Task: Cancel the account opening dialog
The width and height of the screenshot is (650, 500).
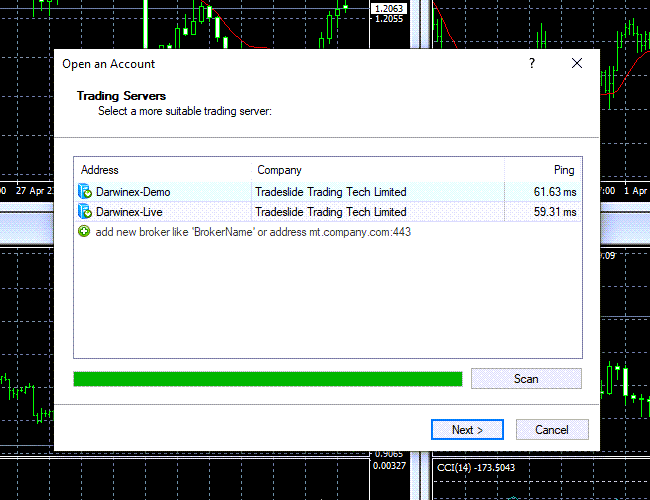Action: click(x=552, y=430)
